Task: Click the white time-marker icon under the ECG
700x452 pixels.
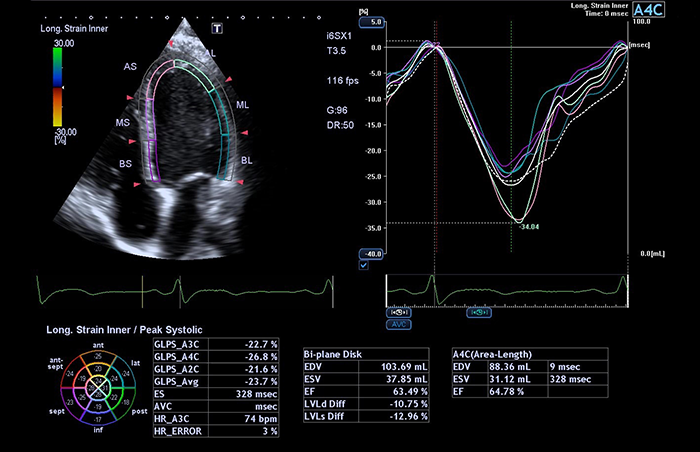Action: (x=398, y=313)
